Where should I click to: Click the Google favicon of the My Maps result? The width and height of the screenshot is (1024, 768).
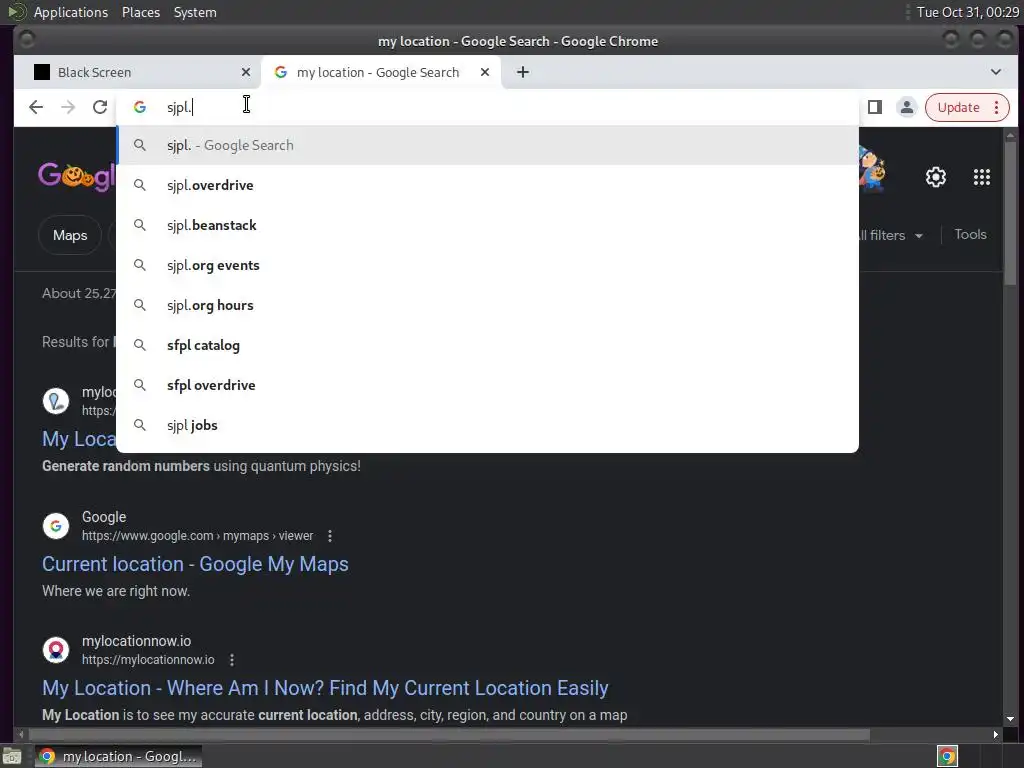[x=56, y=526]
